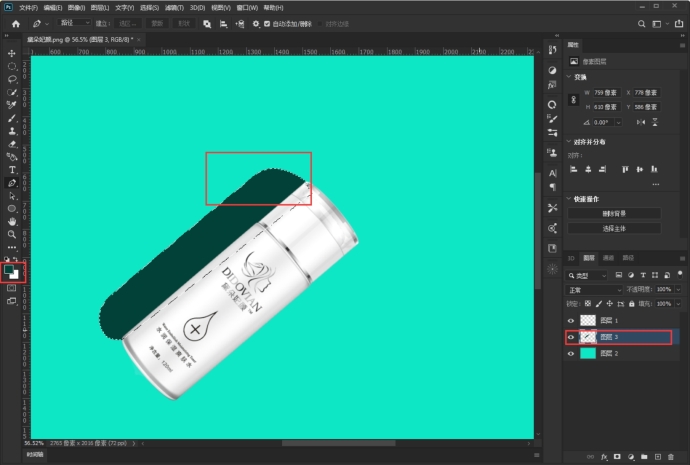The image size is (690, 465).
Task: Click the 删除背景 button
Action: (x=614, y=213)
